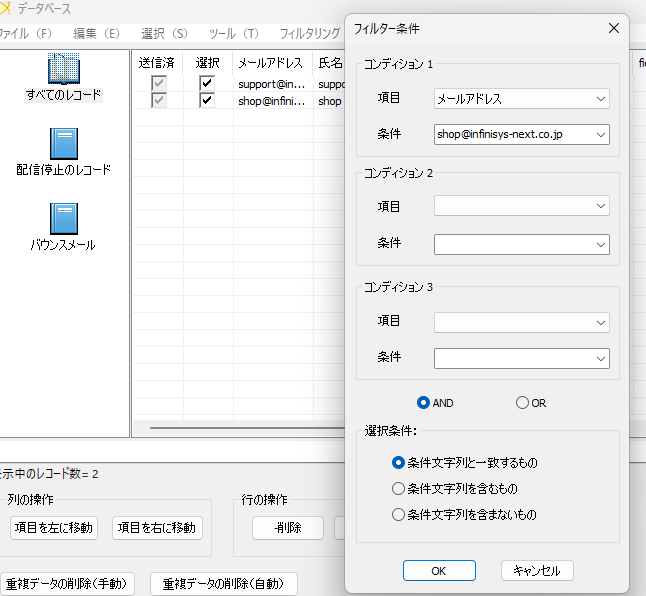Image resolution: width=646 pixels, height=596 pixels.
Task: Click the コンディション 2 条件 text field
Action: pyautogui.click(x=513, y=245)
